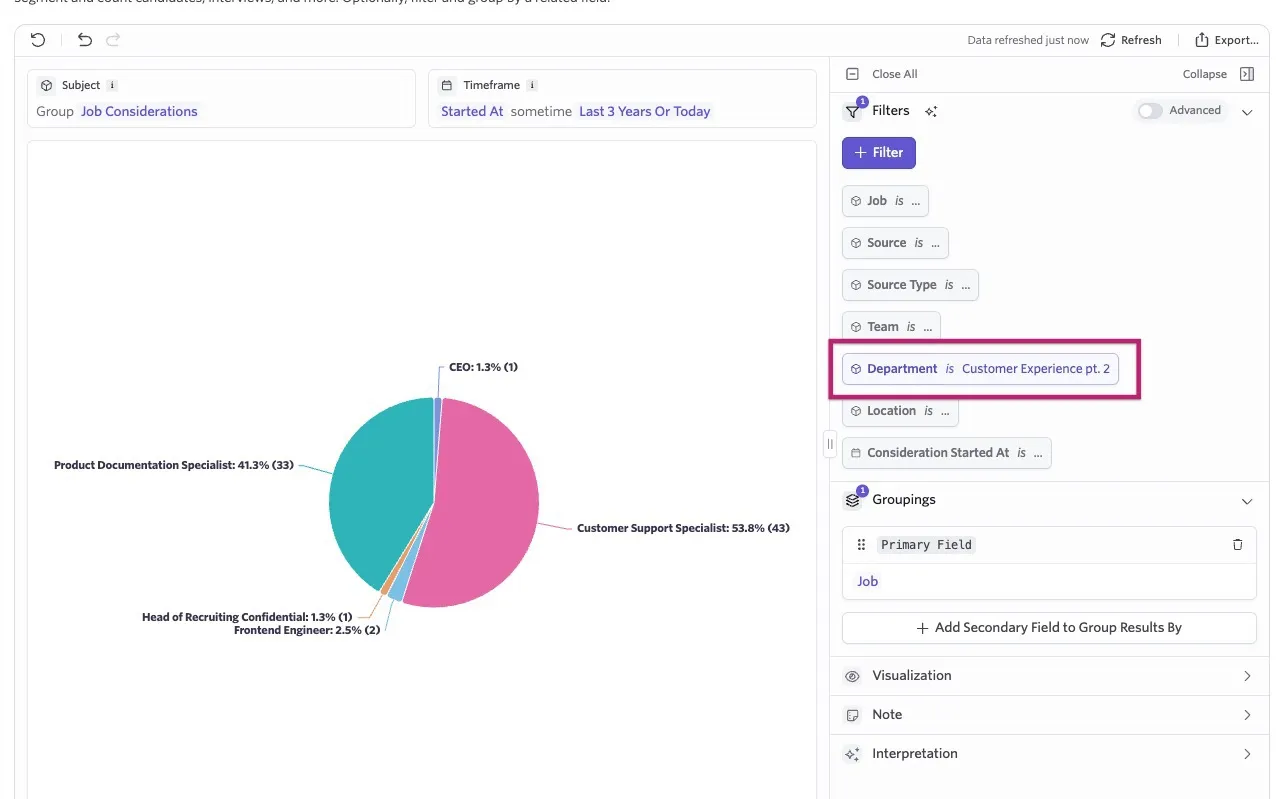Open the Started At field selector
The height and width of the screenshot is (799, 1276).
coord(472,111)
